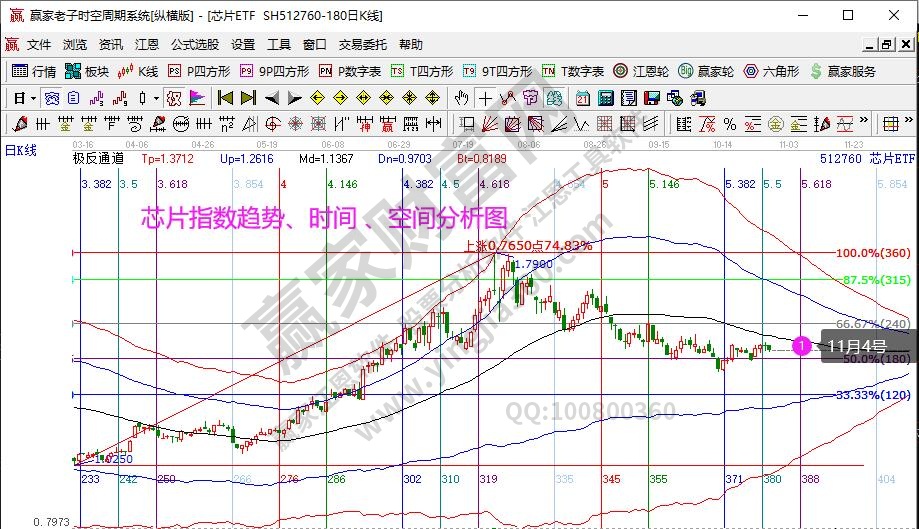
Task: Open the 公式选股 menu
Action: [x=194, y=45]
